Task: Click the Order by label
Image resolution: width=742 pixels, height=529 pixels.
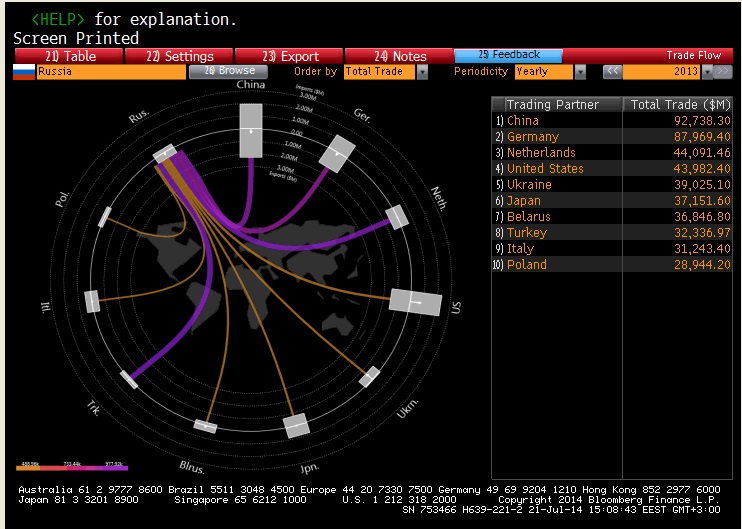Action: click(315, 71)
